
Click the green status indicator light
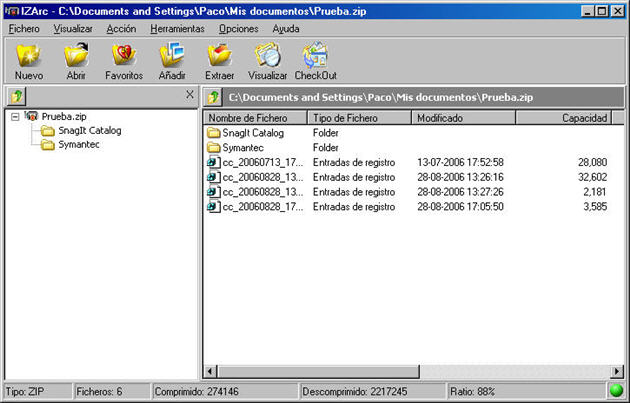(615, 391)
